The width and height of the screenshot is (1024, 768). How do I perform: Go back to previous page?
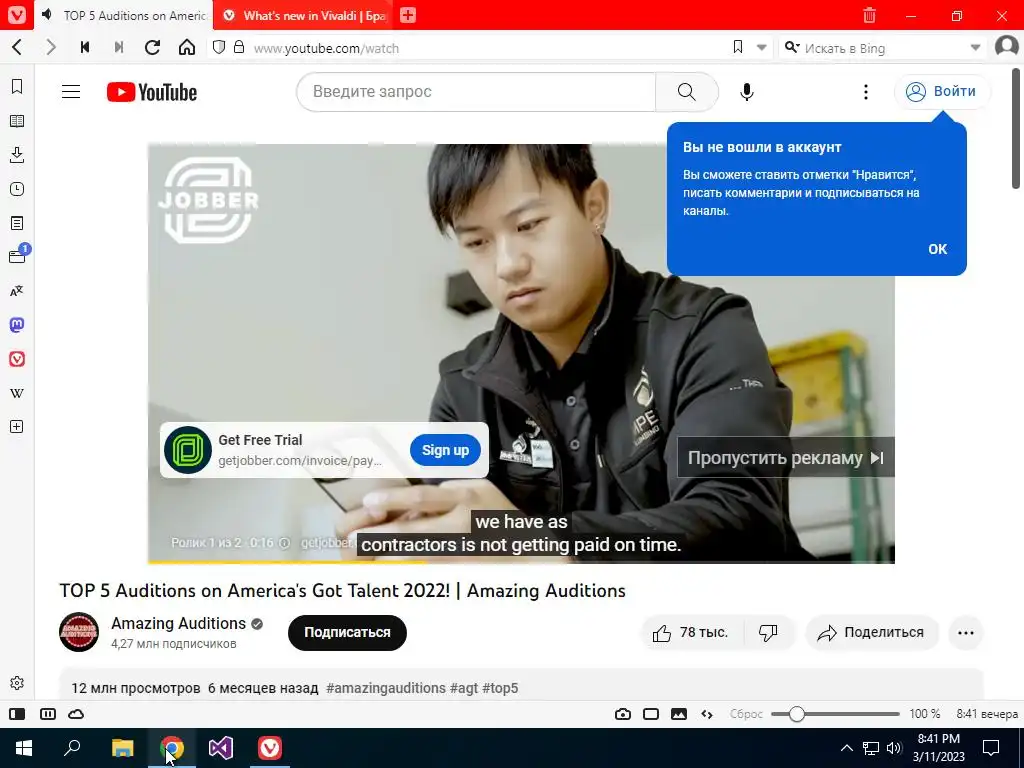pos(18,47)
